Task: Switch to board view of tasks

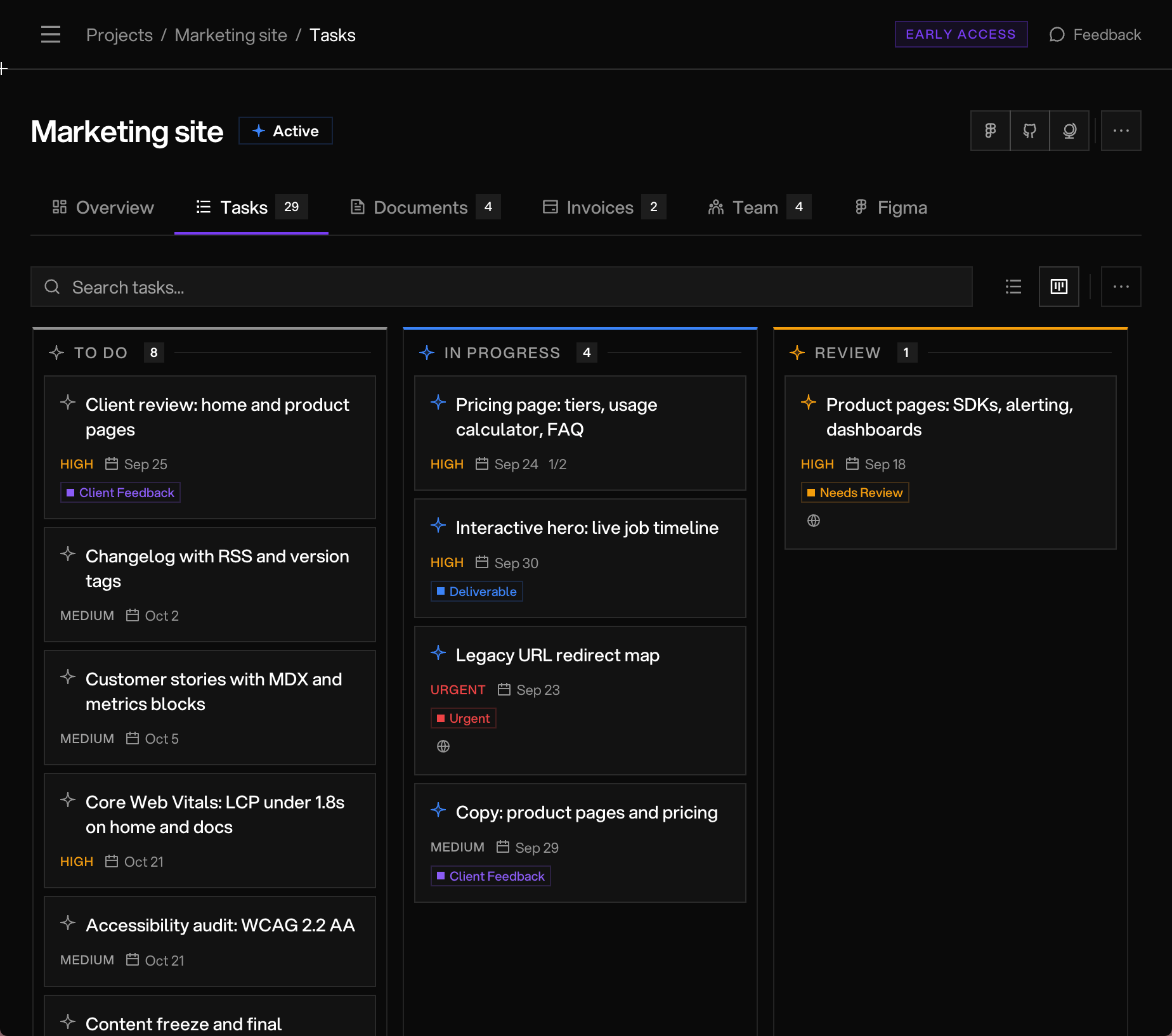Action: [1059, 287]
